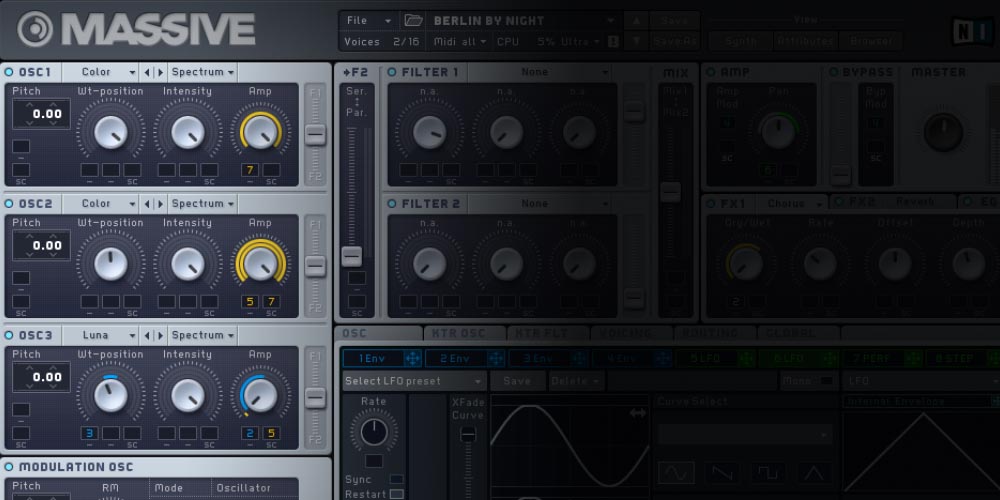Click the OSC1 Pitch value field
The height and width of the screenshot is (500, 1000).
[x=41, y=114]
